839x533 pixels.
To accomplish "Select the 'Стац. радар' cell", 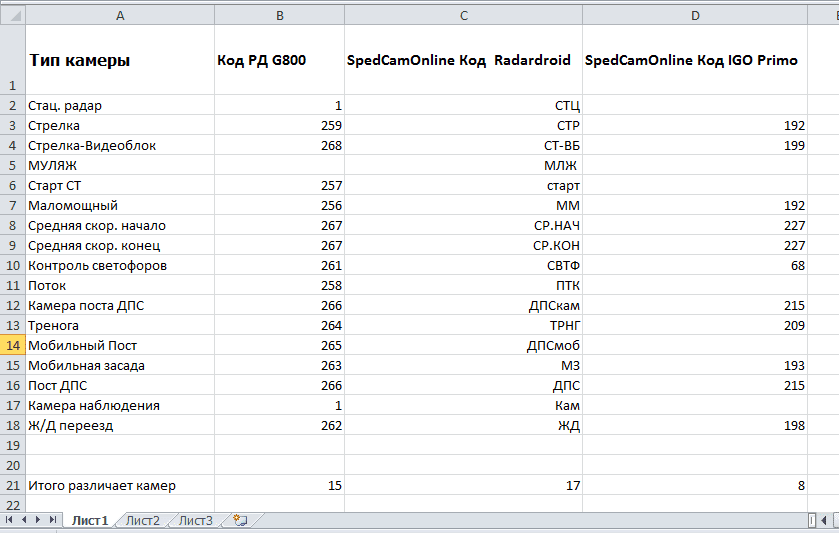I will point(120,105).
